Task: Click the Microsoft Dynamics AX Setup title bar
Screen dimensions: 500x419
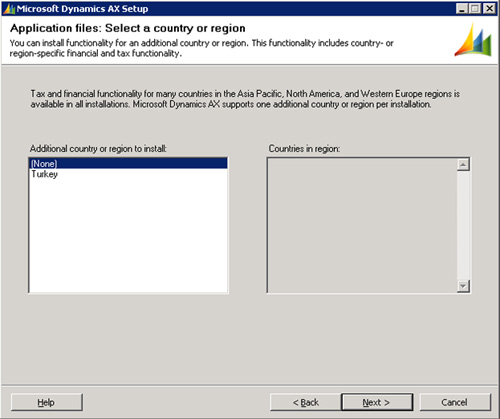Action: pyautogui.click(x=233, y=9)
